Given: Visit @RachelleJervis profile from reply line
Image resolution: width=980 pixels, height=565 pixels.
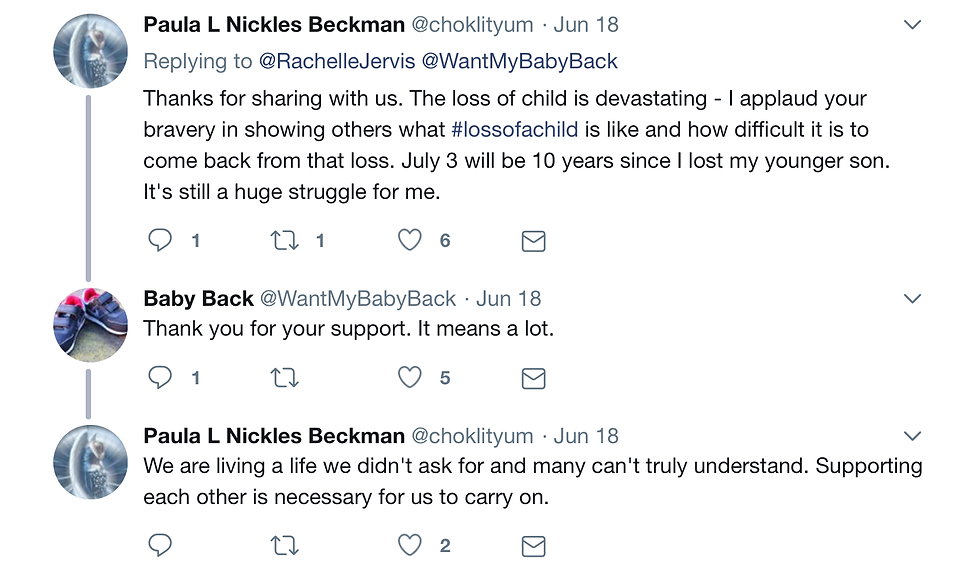Looking at the screenshot, I should coord(336,62).
